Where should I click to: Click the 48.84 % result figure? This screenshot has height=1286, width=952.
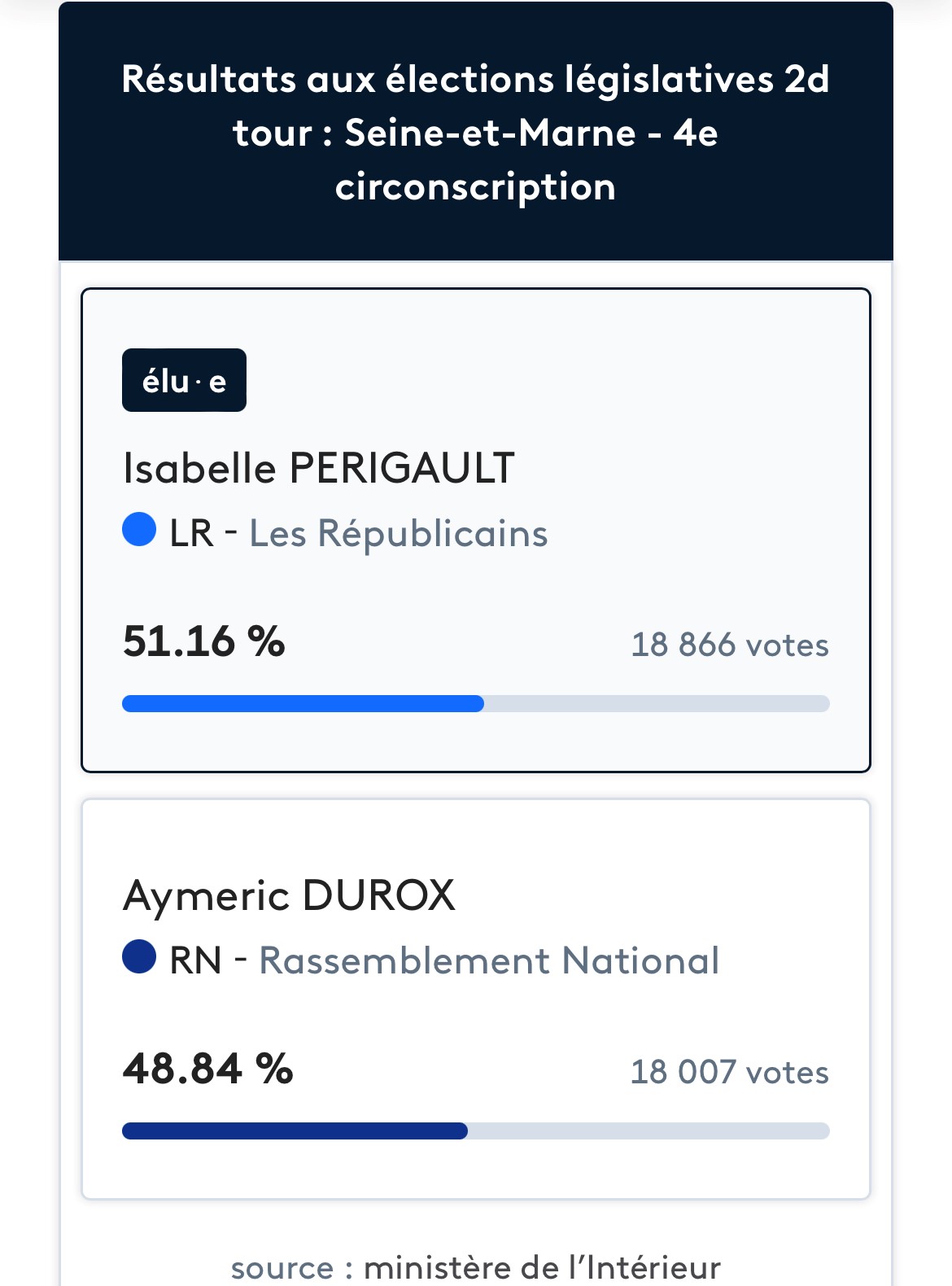(207, 1069)
